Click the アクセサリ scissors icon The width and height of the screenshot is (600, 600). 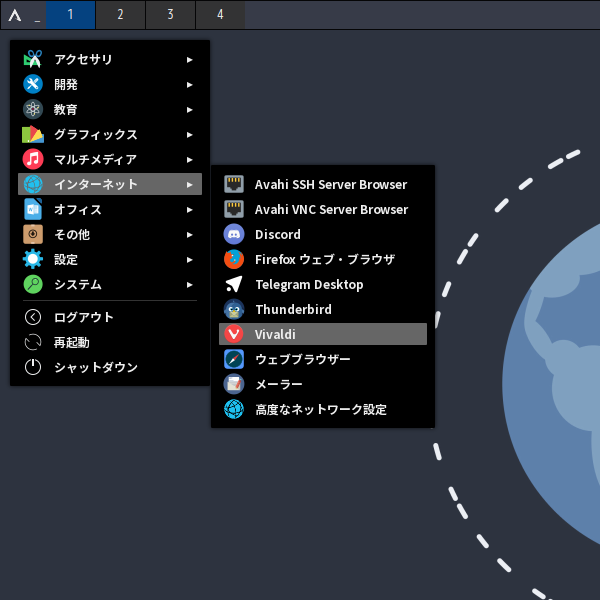click(x=33, y=59)
